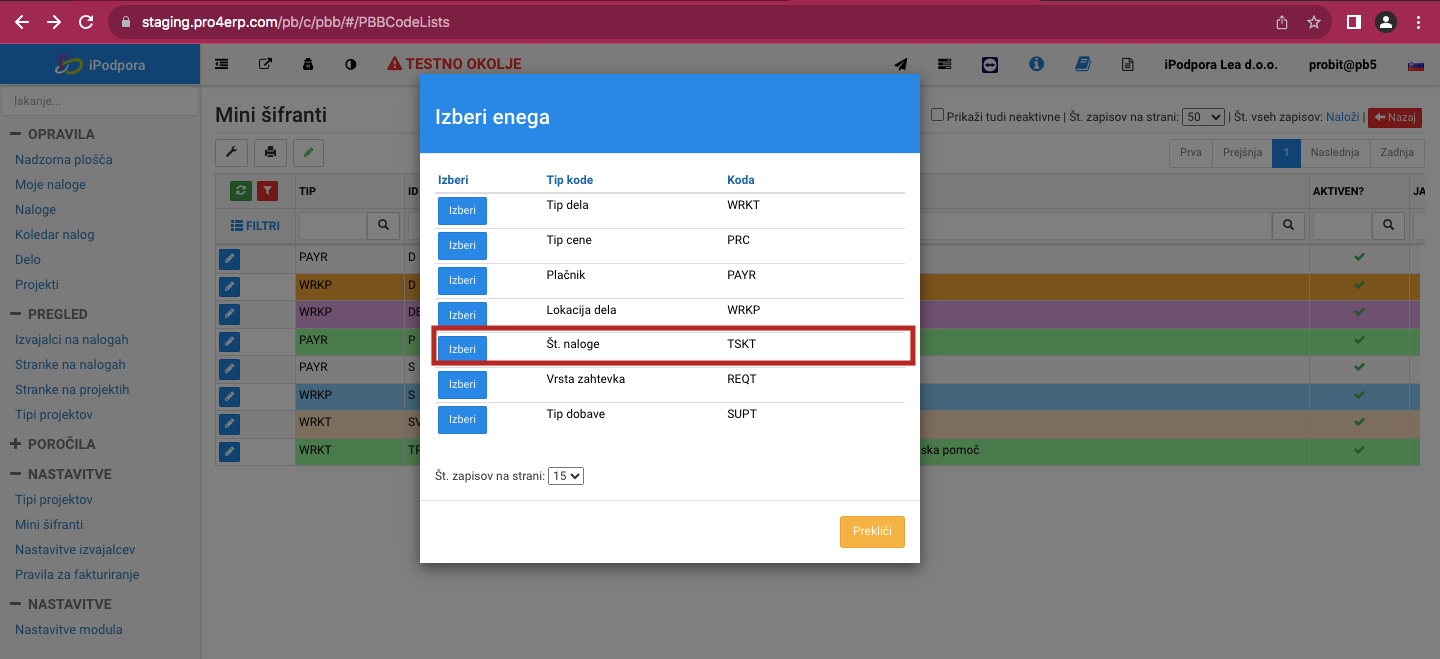
Task: Open dialog records-per-page dropdown showing 15
Action: tap(566, 476)
